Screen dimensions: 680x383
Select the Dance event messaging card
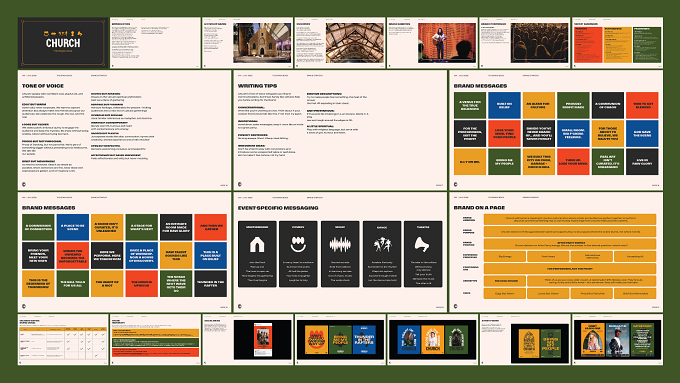(x=382, y=254)
